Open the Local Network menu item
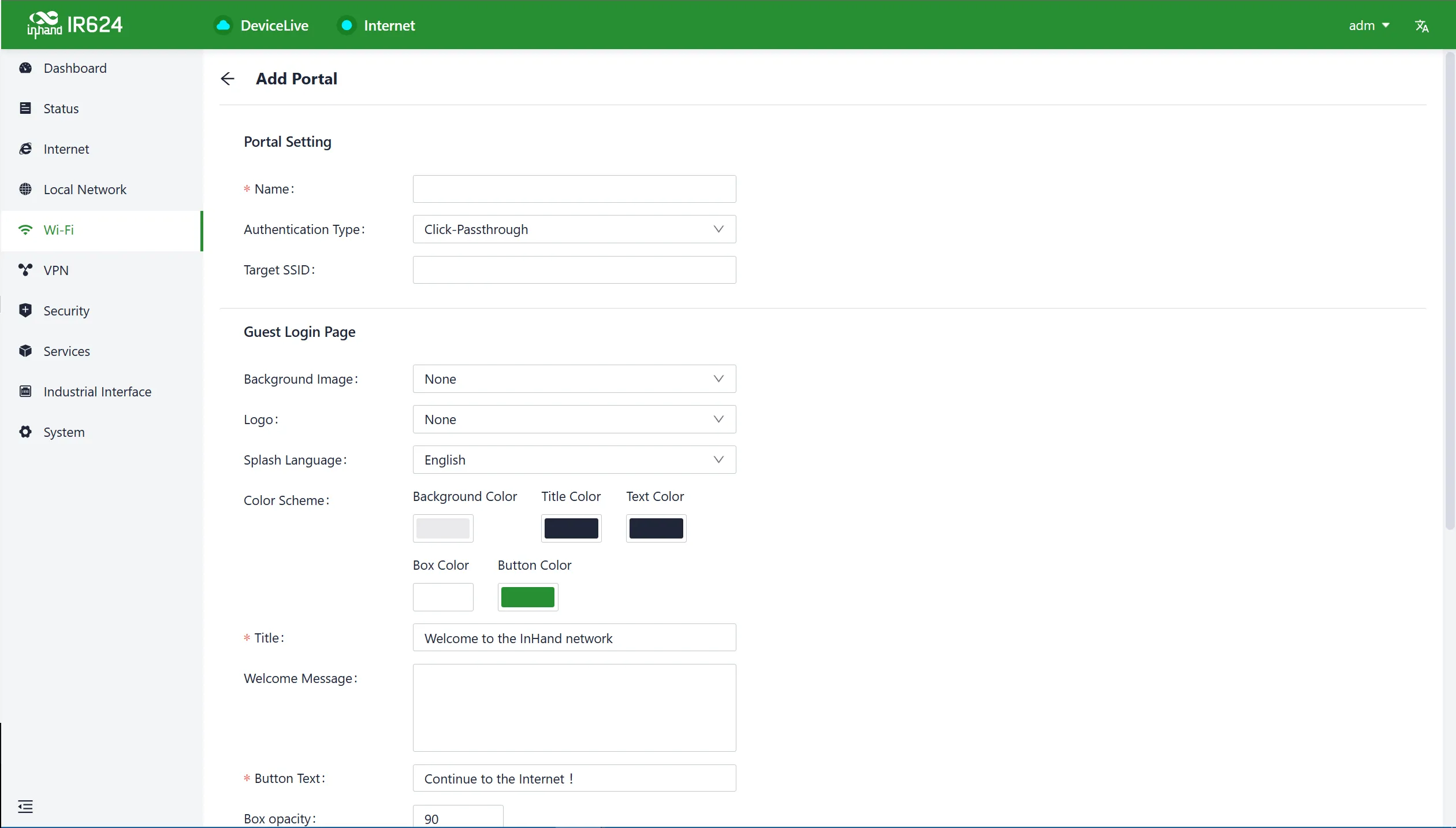 point(102,190)
